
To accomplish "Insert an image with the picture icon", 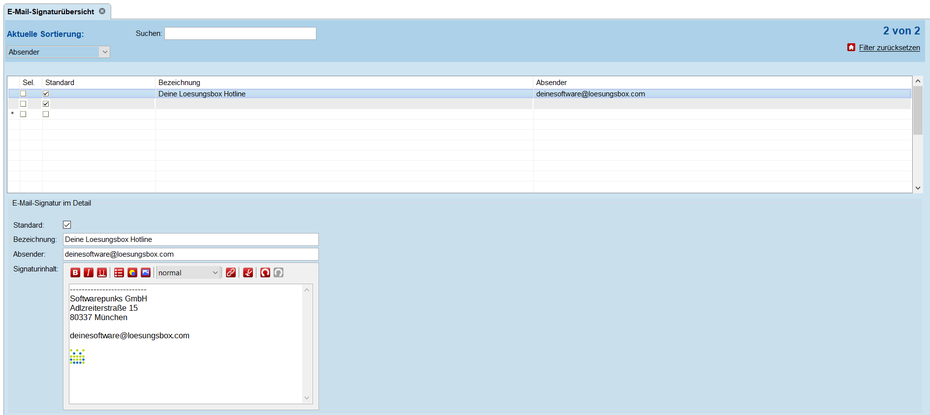I will click(145, 273).
